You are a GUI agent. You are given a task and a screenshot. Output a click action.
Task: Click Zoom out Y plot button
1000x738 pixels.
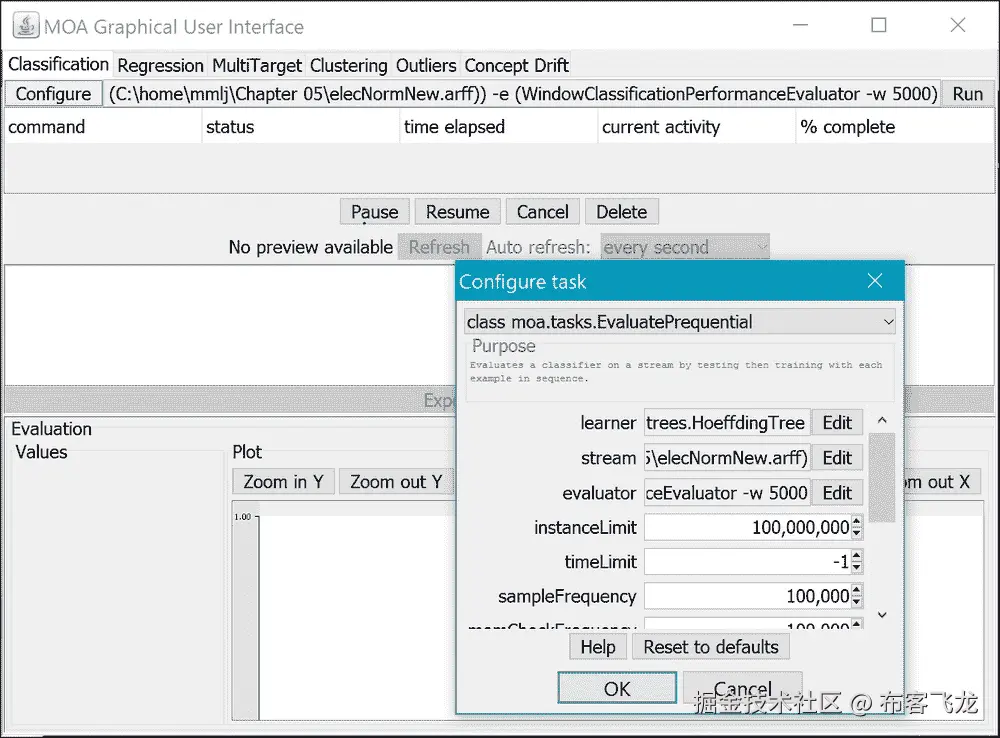tap(396, 482)
